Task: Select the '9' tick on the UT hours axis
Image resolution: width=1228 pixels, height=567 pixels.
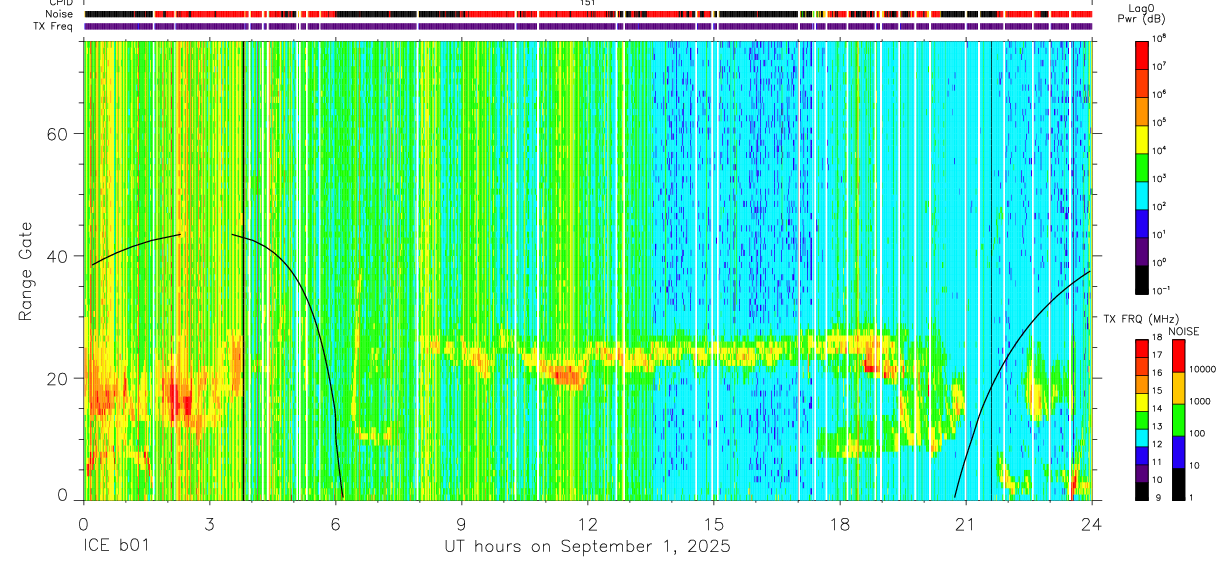Action: click(x=461, y=524)
